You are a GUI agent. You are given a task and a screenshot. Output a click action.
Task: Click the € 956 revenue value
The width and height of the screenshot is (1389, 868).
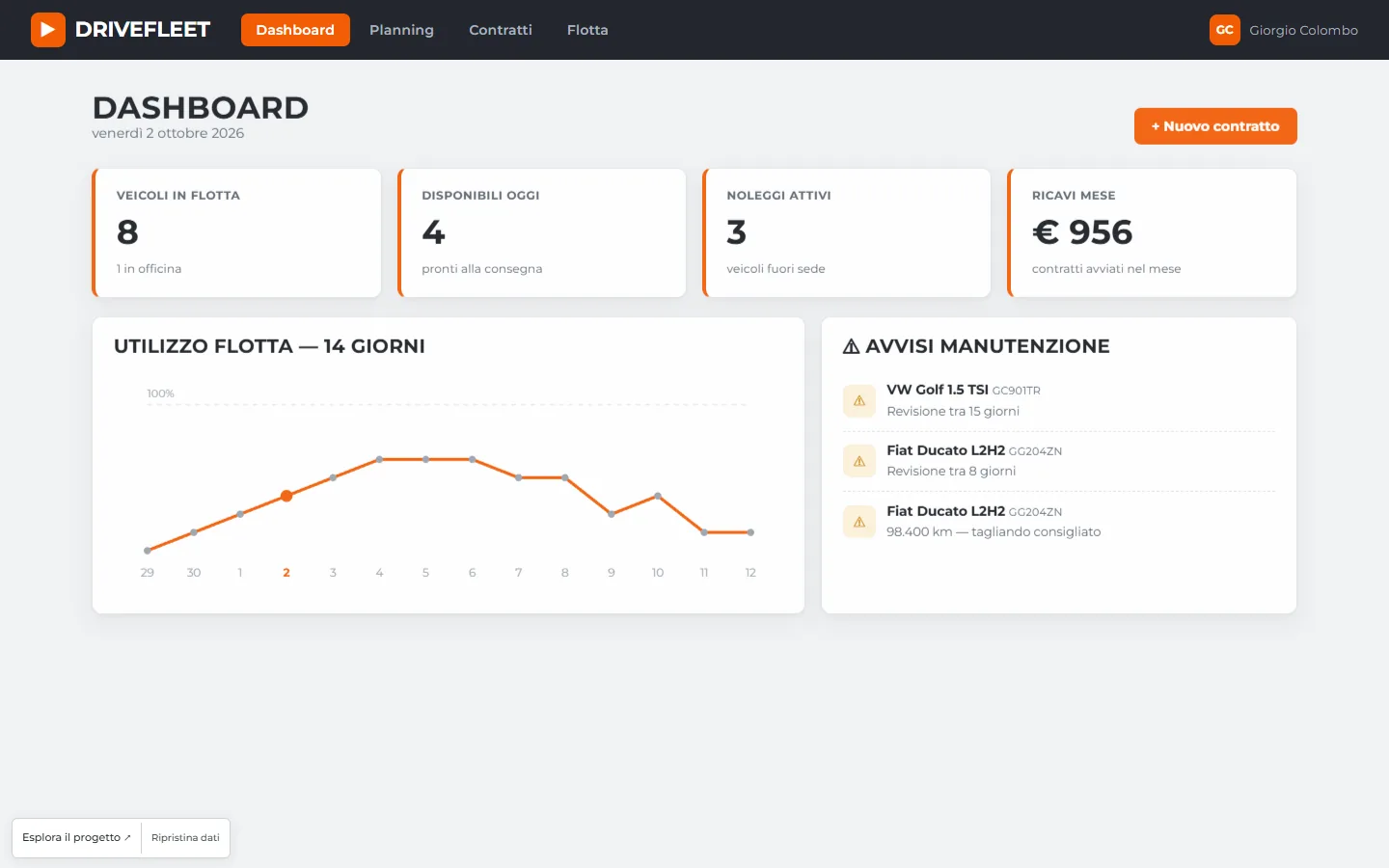point(1082,232)
